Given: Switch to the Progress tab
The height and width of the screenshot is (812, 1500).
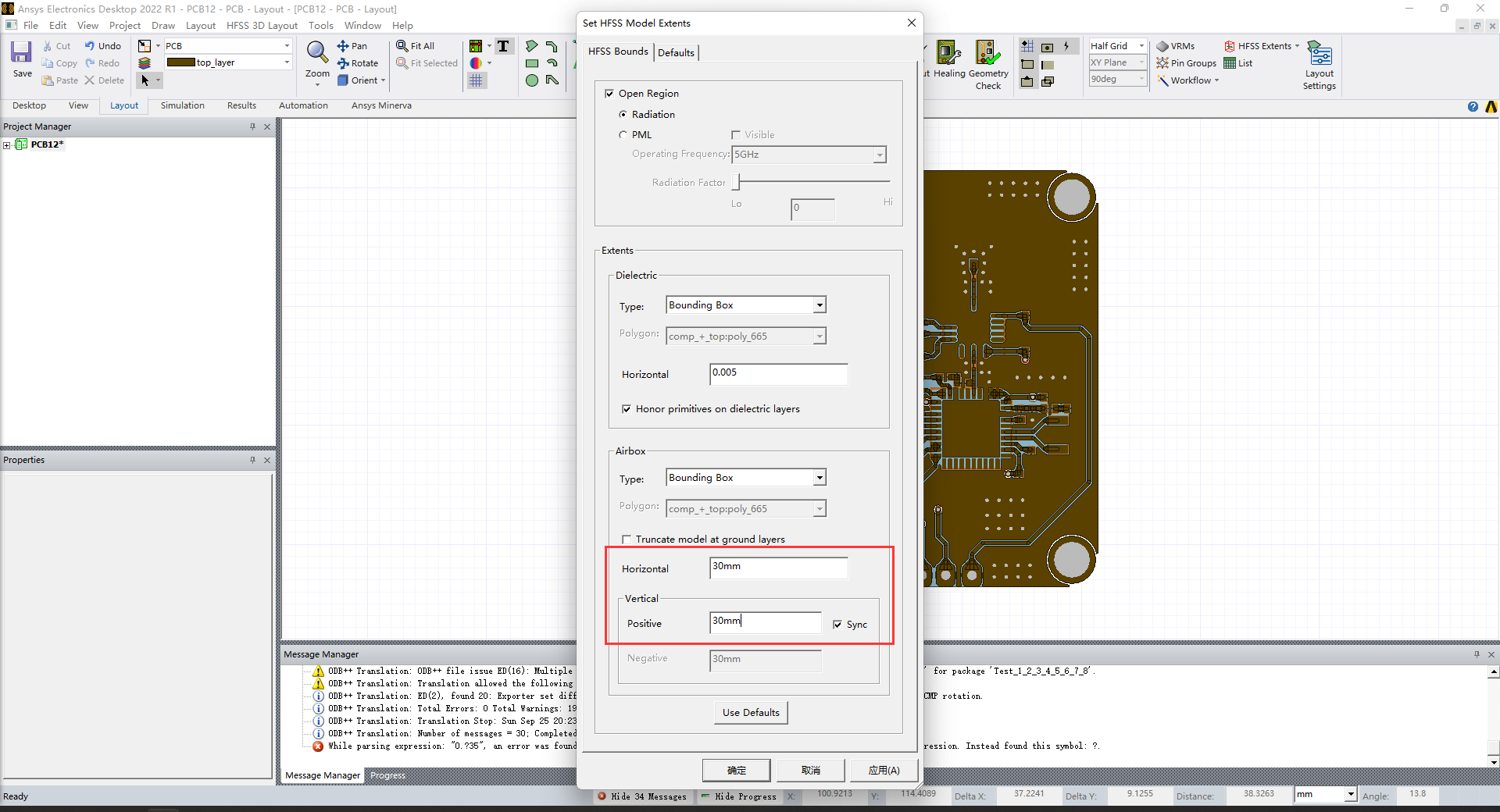Looking at the screenshot, I should coord(387,775).
